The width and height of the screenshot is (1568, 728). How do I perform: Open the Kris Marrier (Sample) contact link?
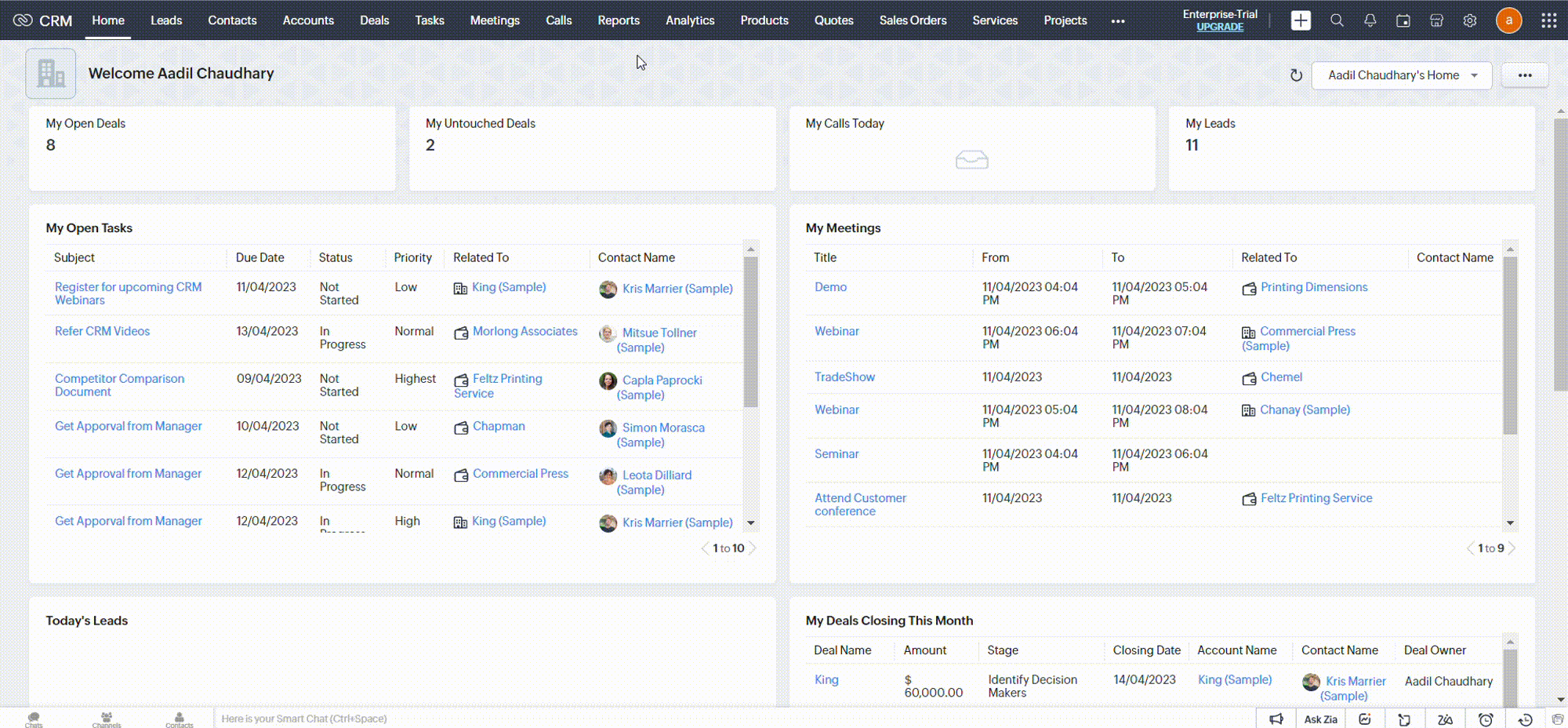click(x=677, y=289)
